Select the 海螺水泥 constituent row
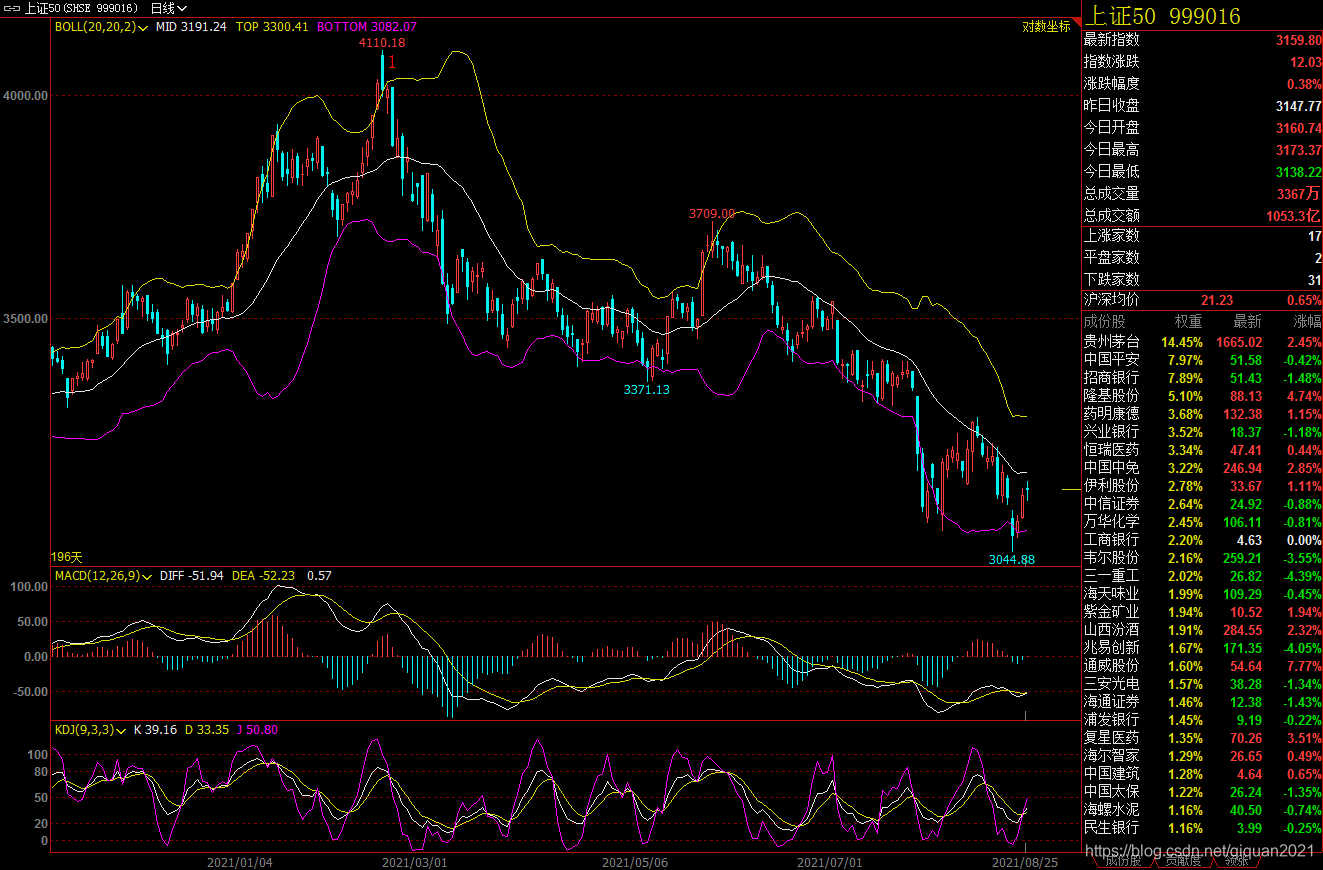Image resolution: width=1323 pixels, height=870 pixels. click(x=1202, y=810)
